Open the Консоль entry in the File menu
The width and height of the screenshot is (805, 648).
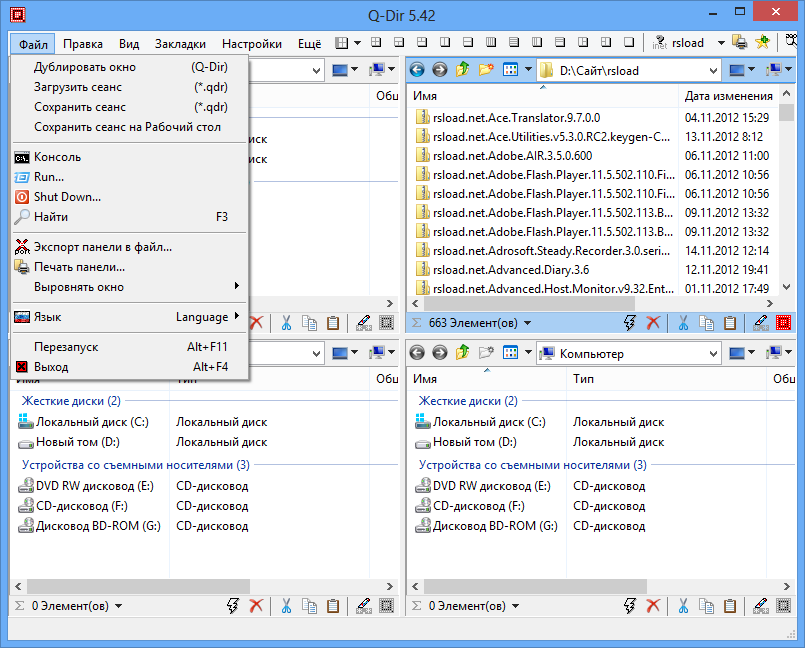click(129, 157)
